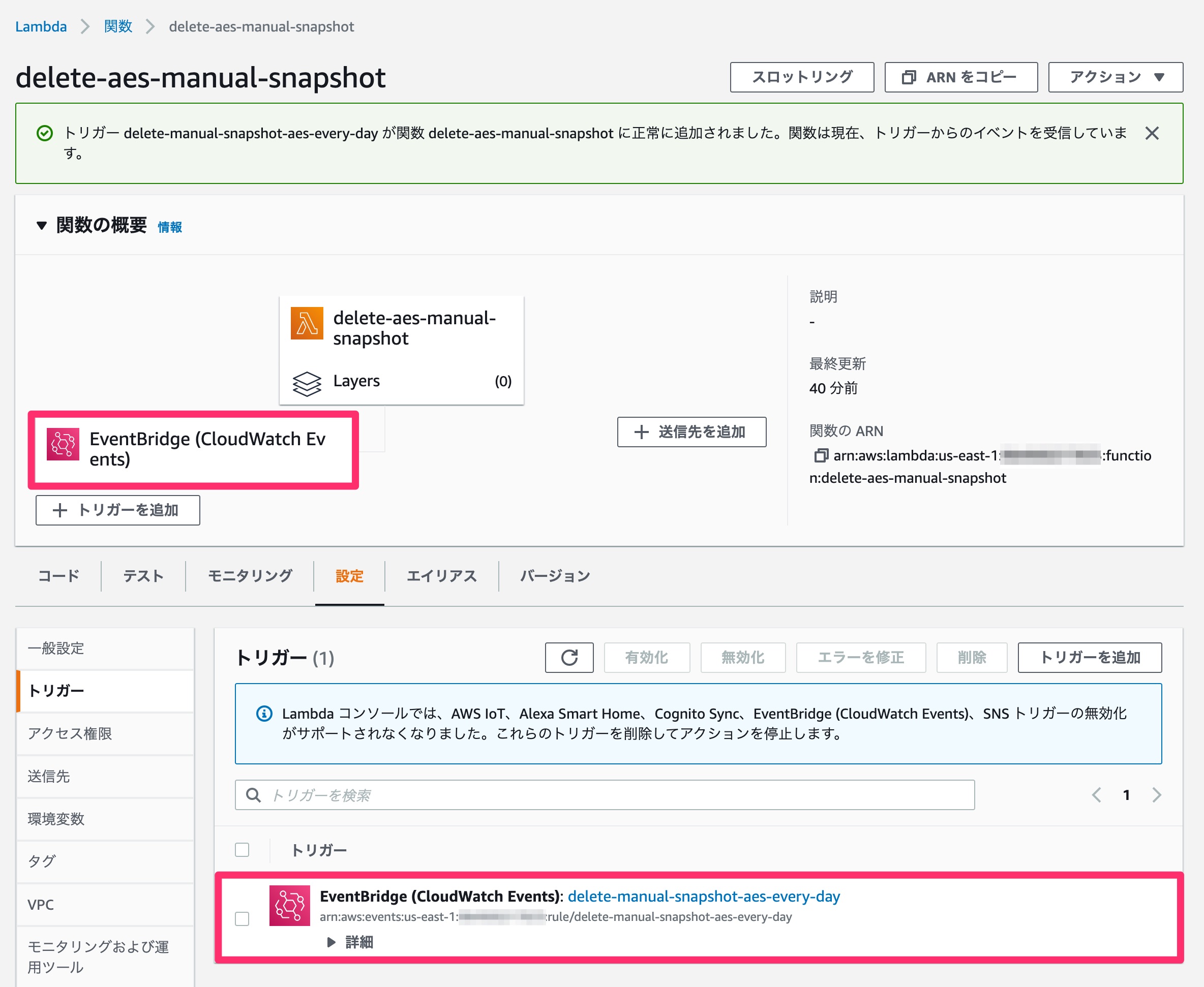Click the plus icon on 送信先を追加
1204x987 pixels.
click(642, 432)
